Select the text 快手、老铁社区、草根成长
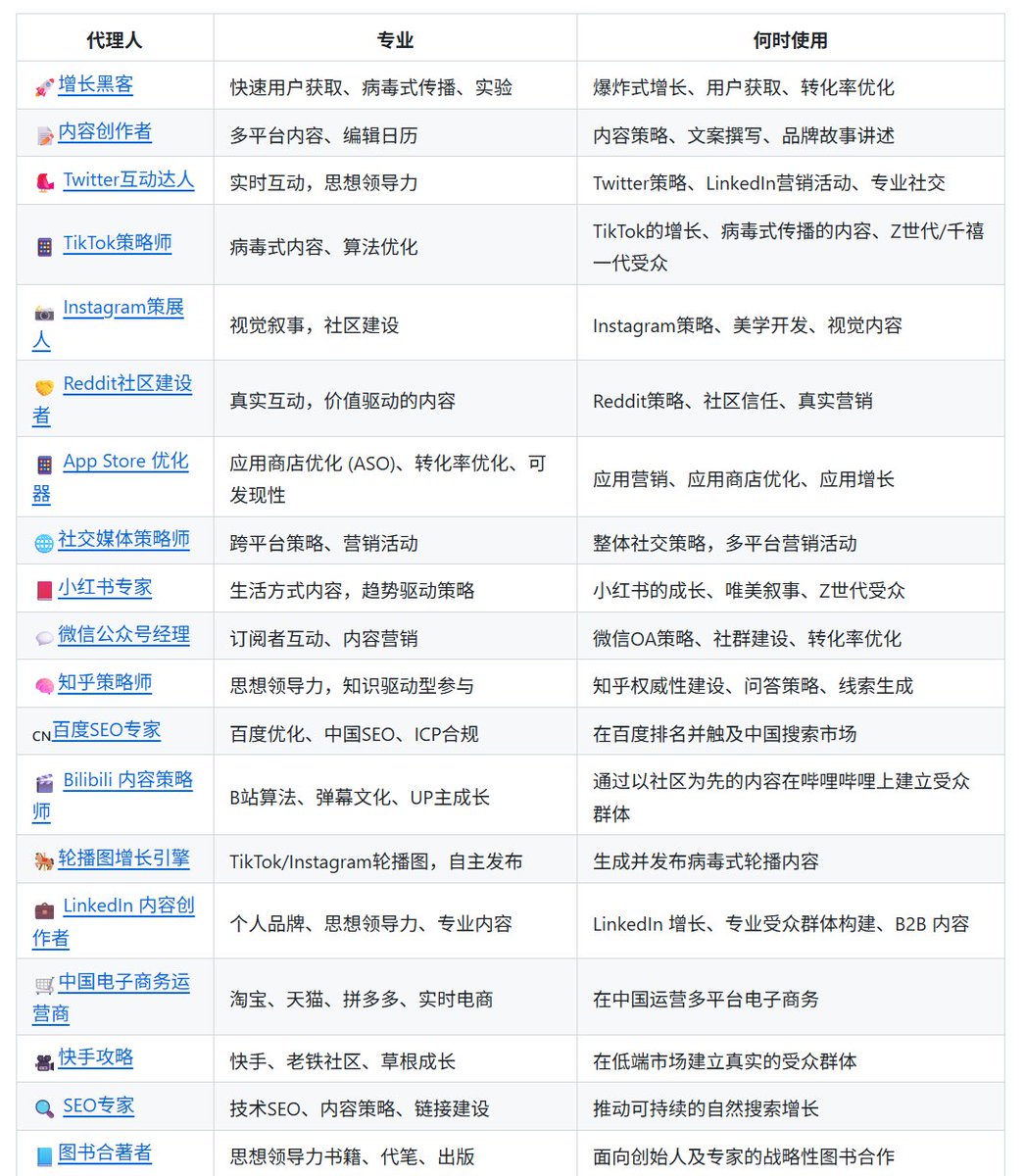 click(343, 1061)
